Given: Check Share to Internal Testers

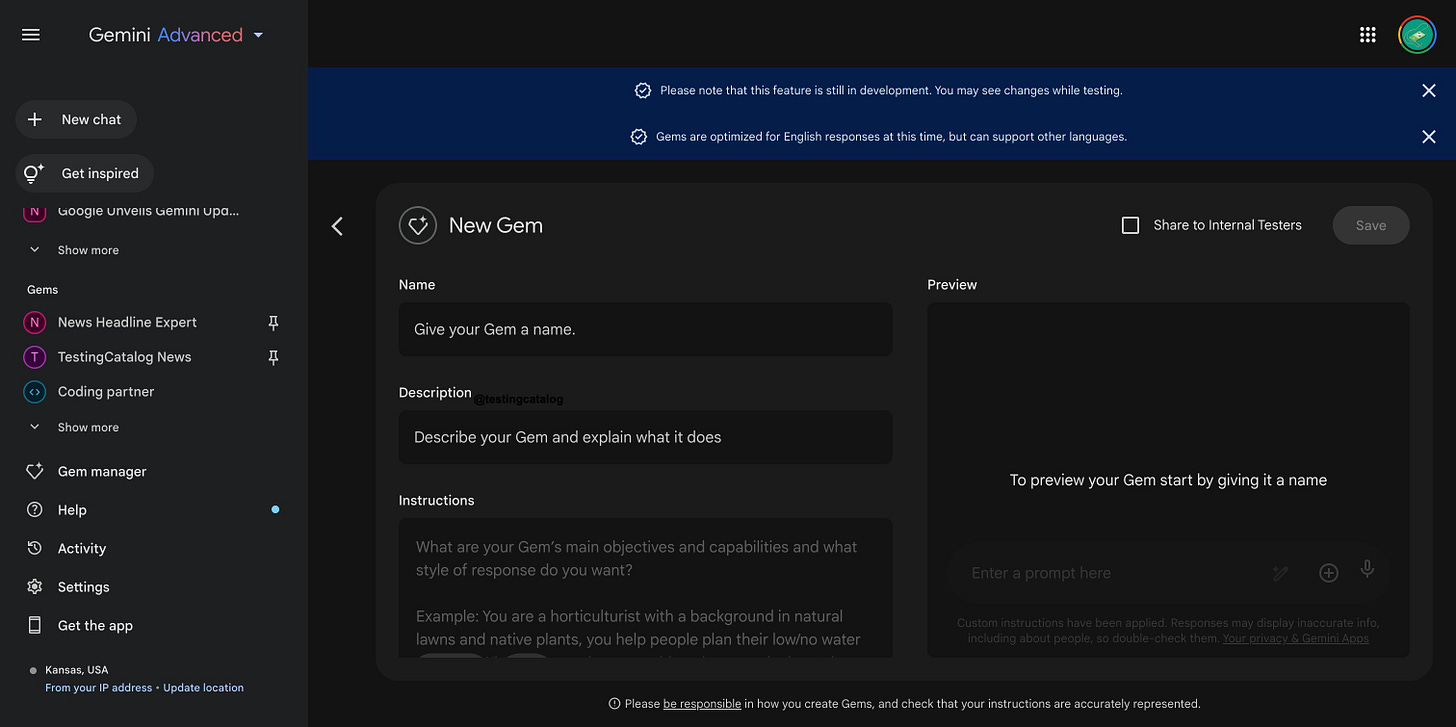Looking at the screenshot, I should (1130, 226).
